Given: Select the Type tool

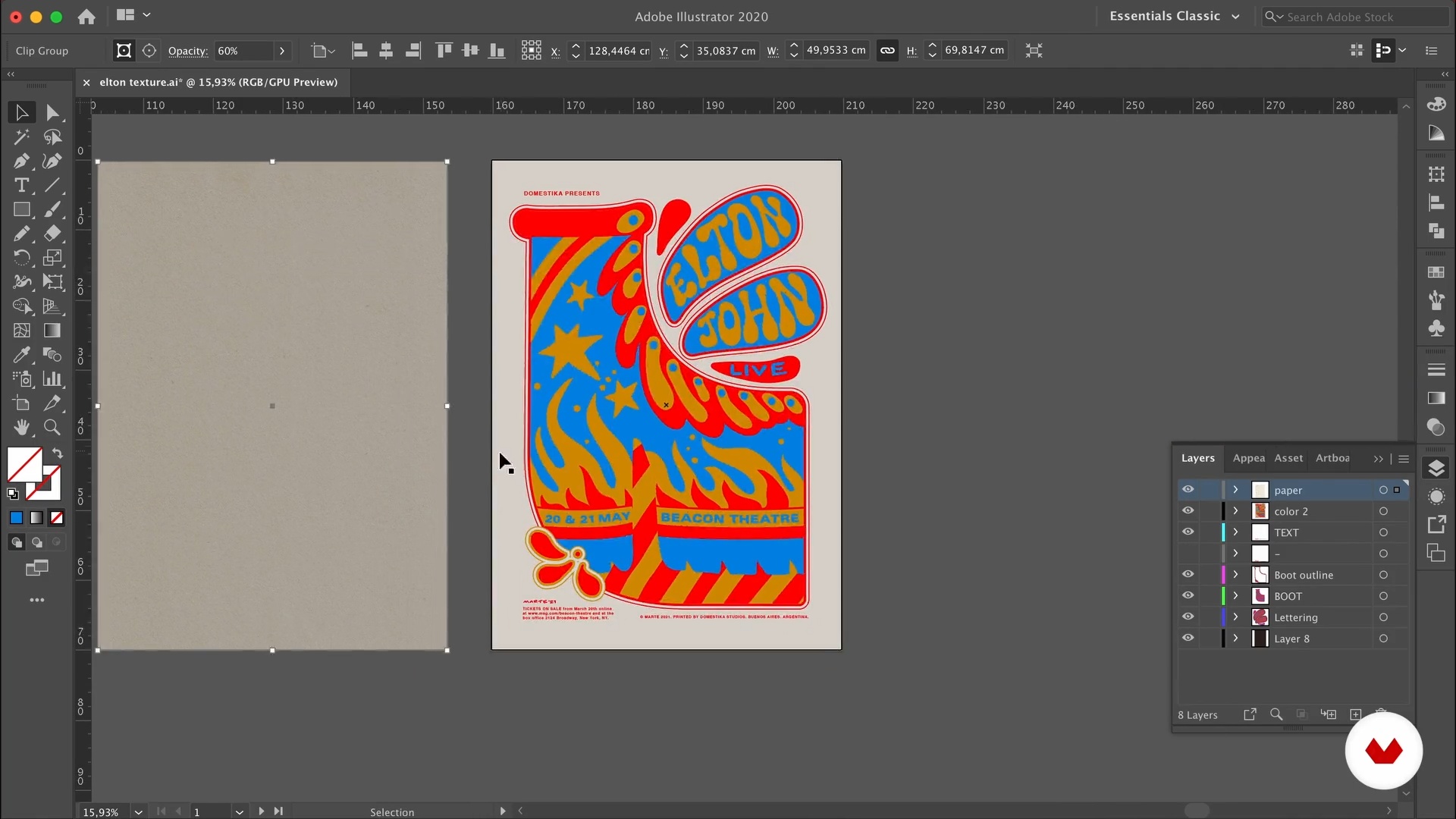Looking at the screenshot, I should pos(21,186).
